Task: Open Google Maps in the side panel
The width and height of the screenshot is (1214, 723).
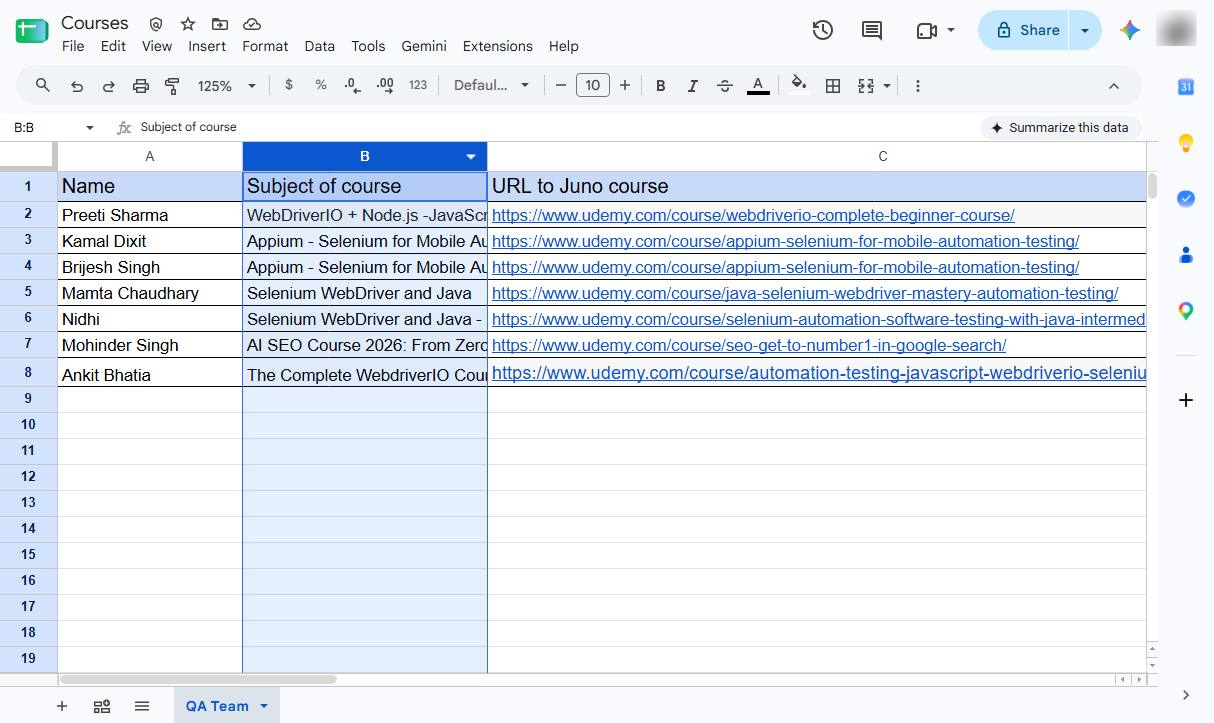Action: pyautogui.click(x=1186, y=311)
